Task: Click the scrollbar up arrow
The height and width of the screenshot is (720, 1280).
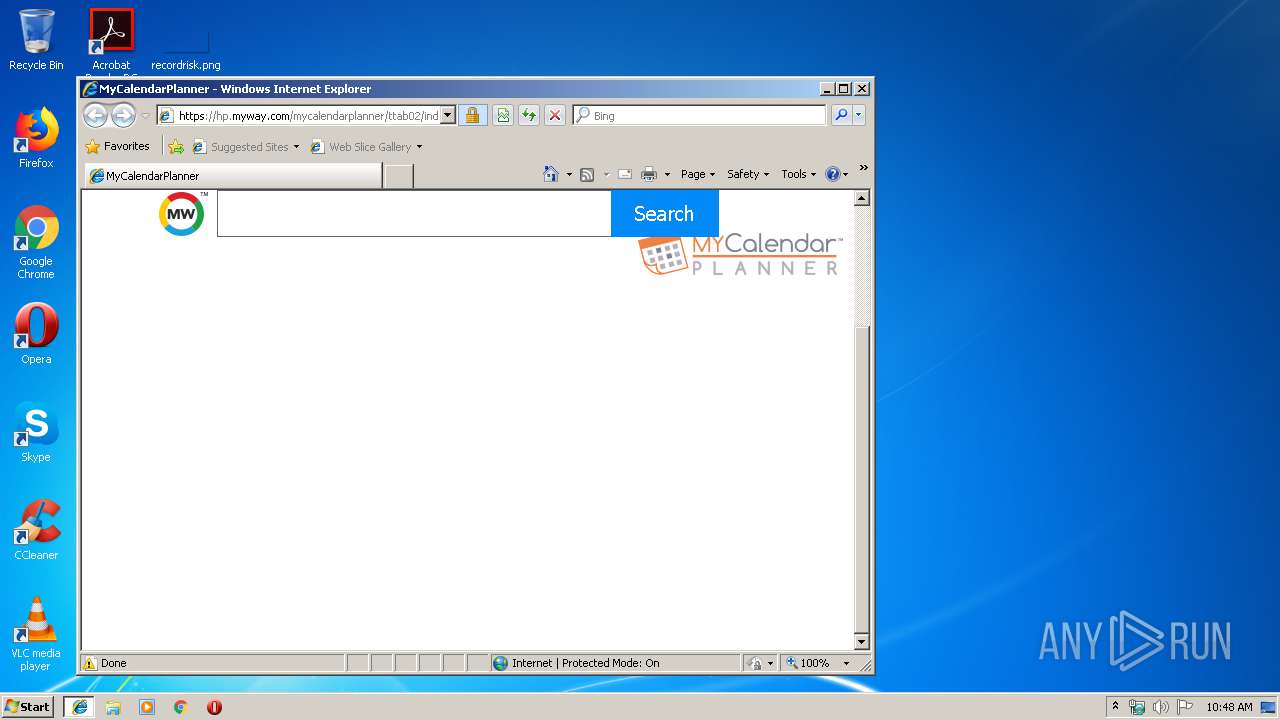Action: pyautogui.click(x=862, y=198)
